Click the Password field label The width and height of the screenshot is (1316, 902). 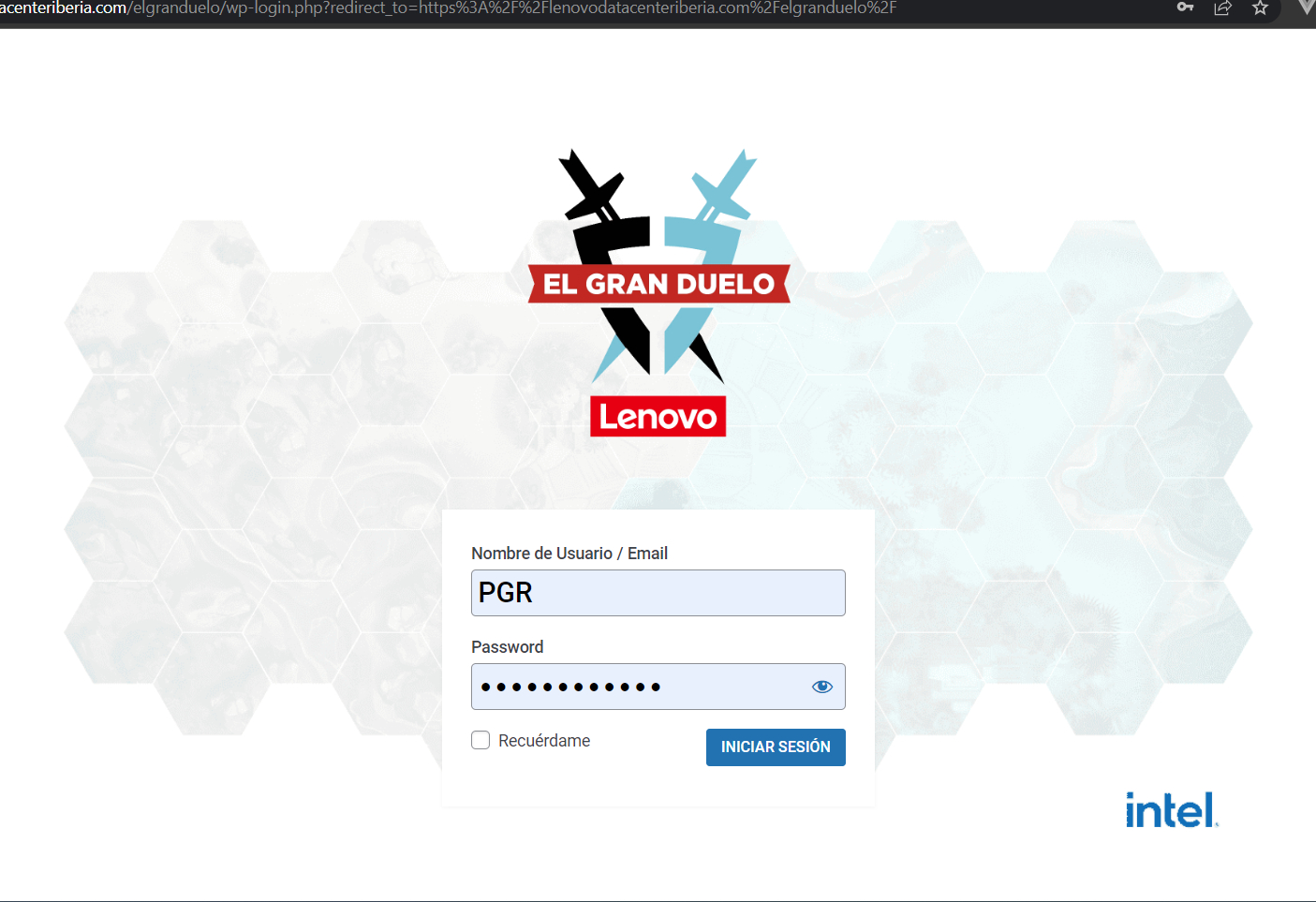coord(507,647)
